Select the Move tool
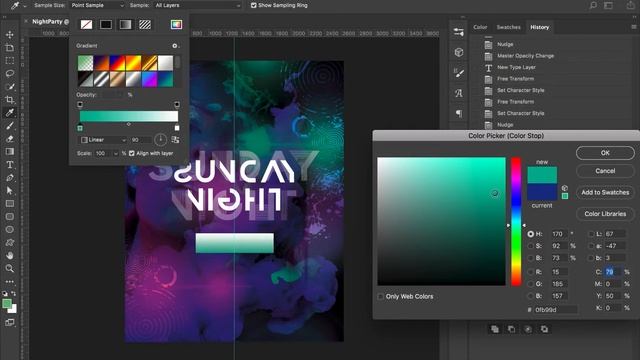This screenshot has width=640, height=360. pyautogui.click(x=10, y=35)
